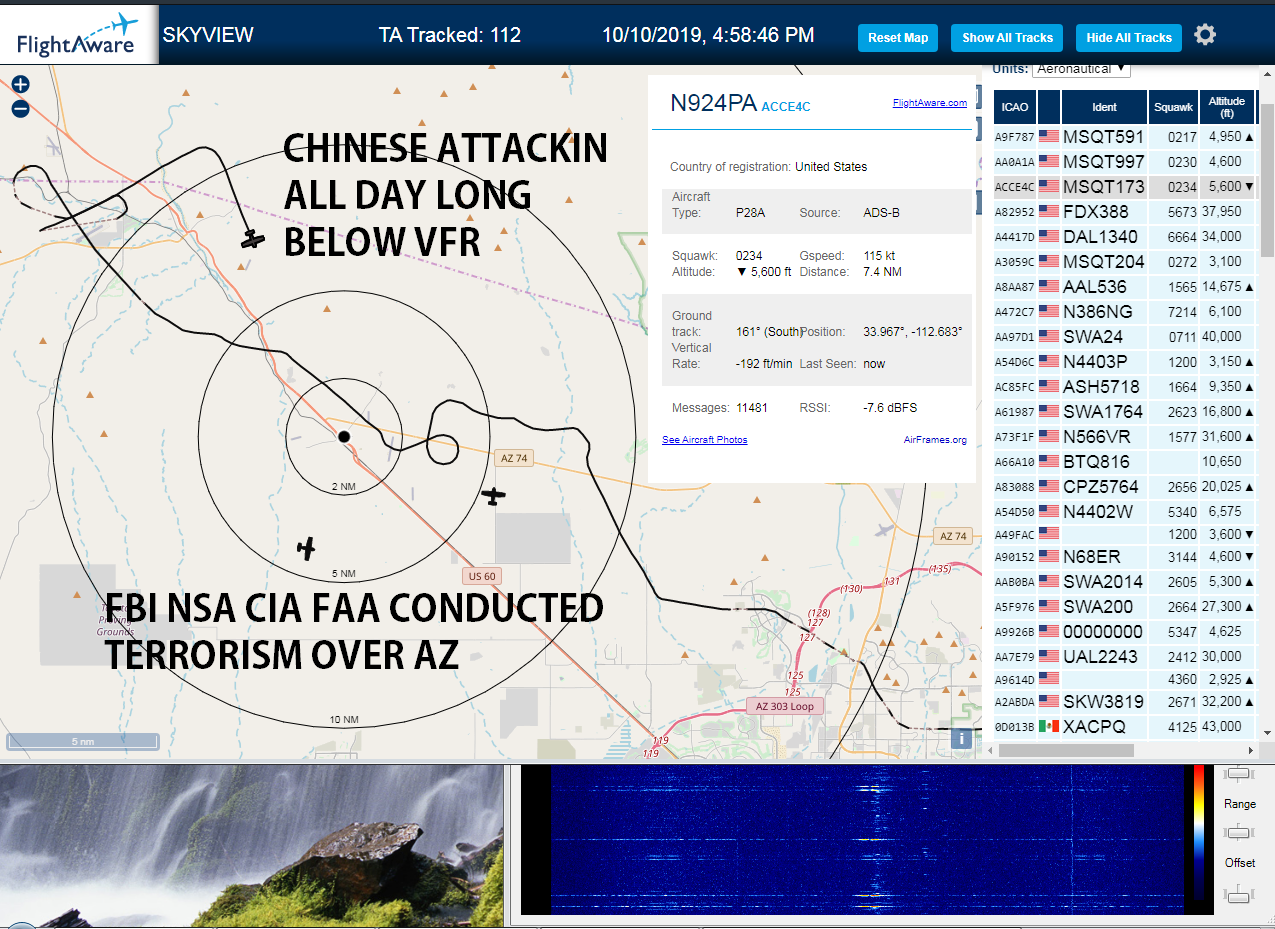Image resolution: width=1275 pixels, height=929 pixels.
Task: Select the N386NG row
Action: click(1124, 311)
